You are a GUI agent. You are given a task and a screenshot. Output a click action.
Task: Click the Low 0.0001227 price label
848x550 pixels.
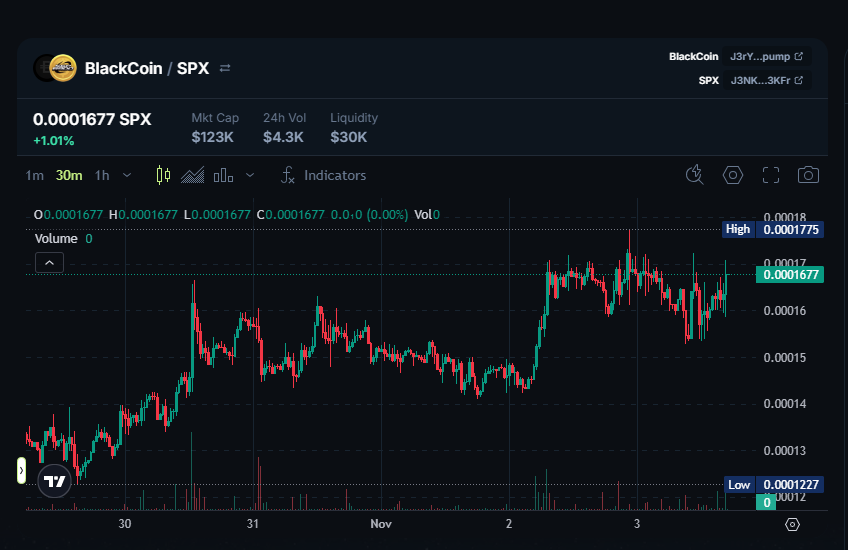[x=773, y=485]
